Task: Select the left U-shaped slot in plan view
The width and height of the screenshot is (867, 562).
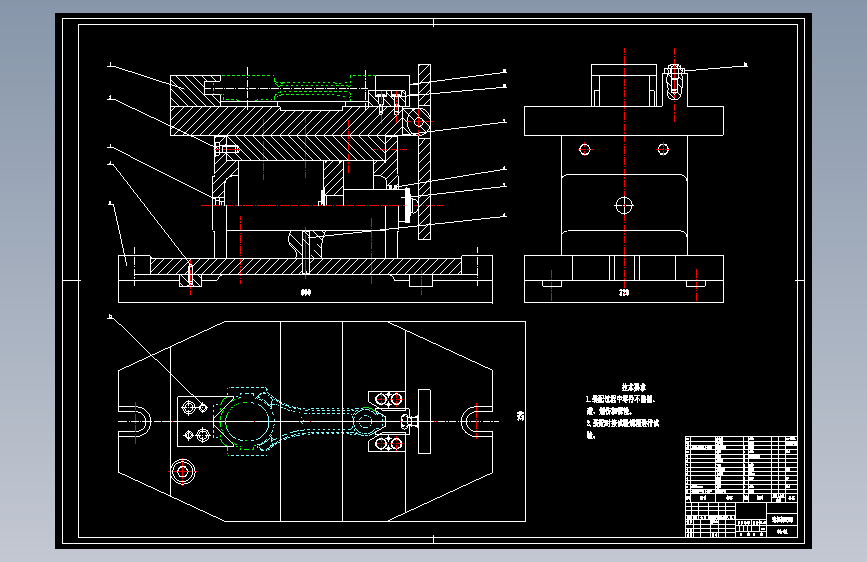Action: click(134, 422)
